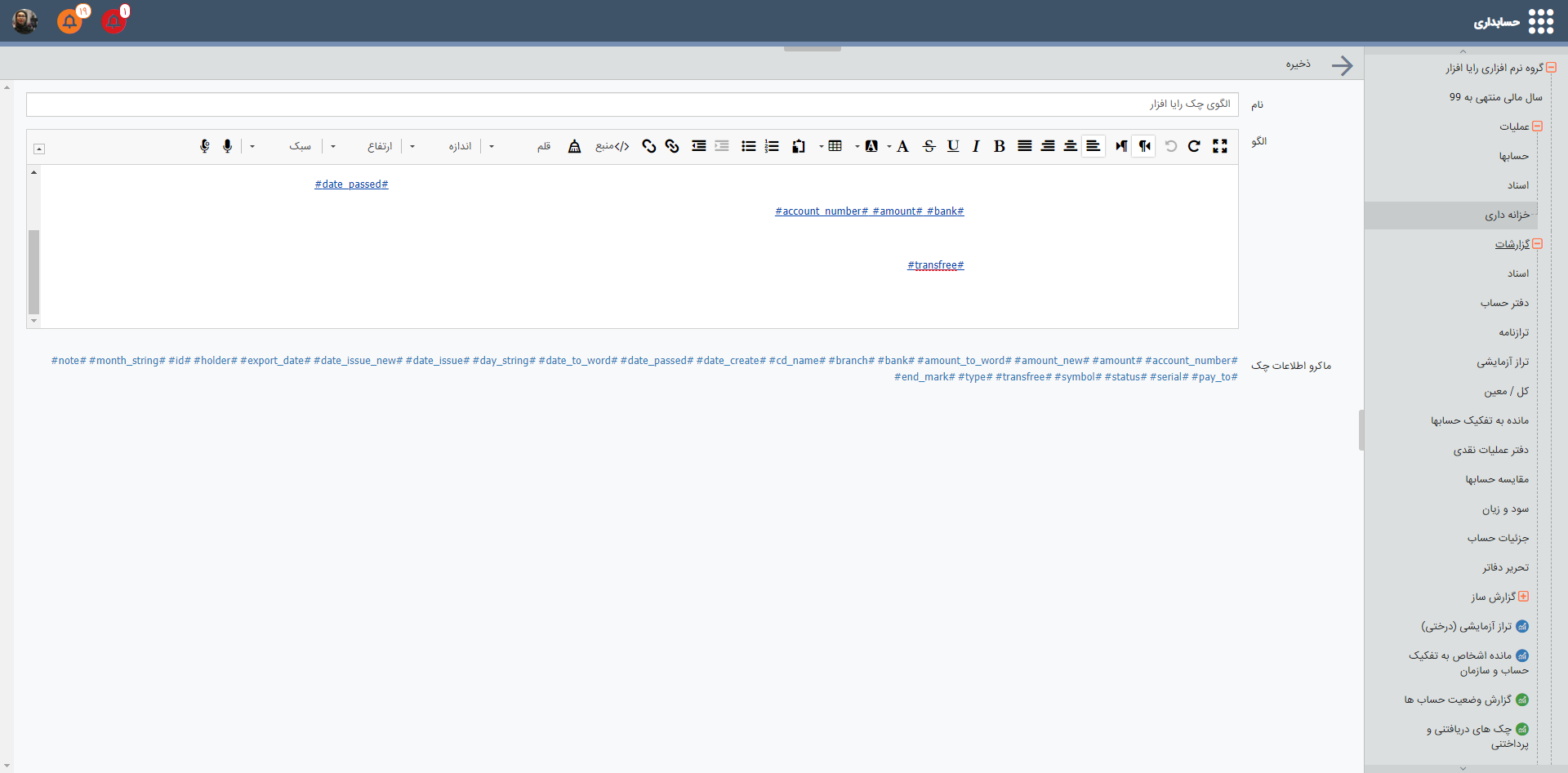Align text left in the editor
This screenshot has height=773, width=1568.
click(x=1094, y=146)
